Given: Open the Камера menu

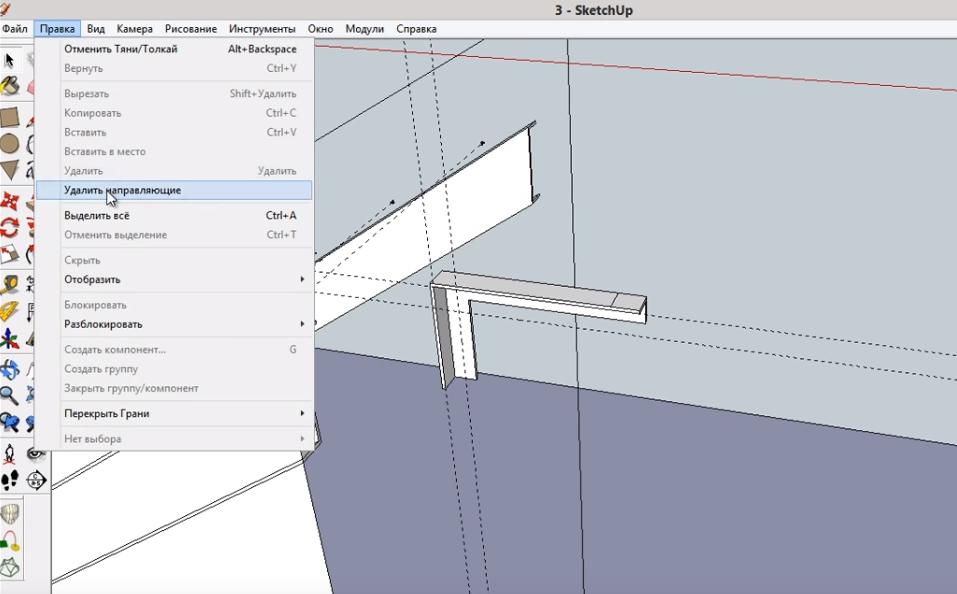Looking at the screenshot, I should [134, 29].
